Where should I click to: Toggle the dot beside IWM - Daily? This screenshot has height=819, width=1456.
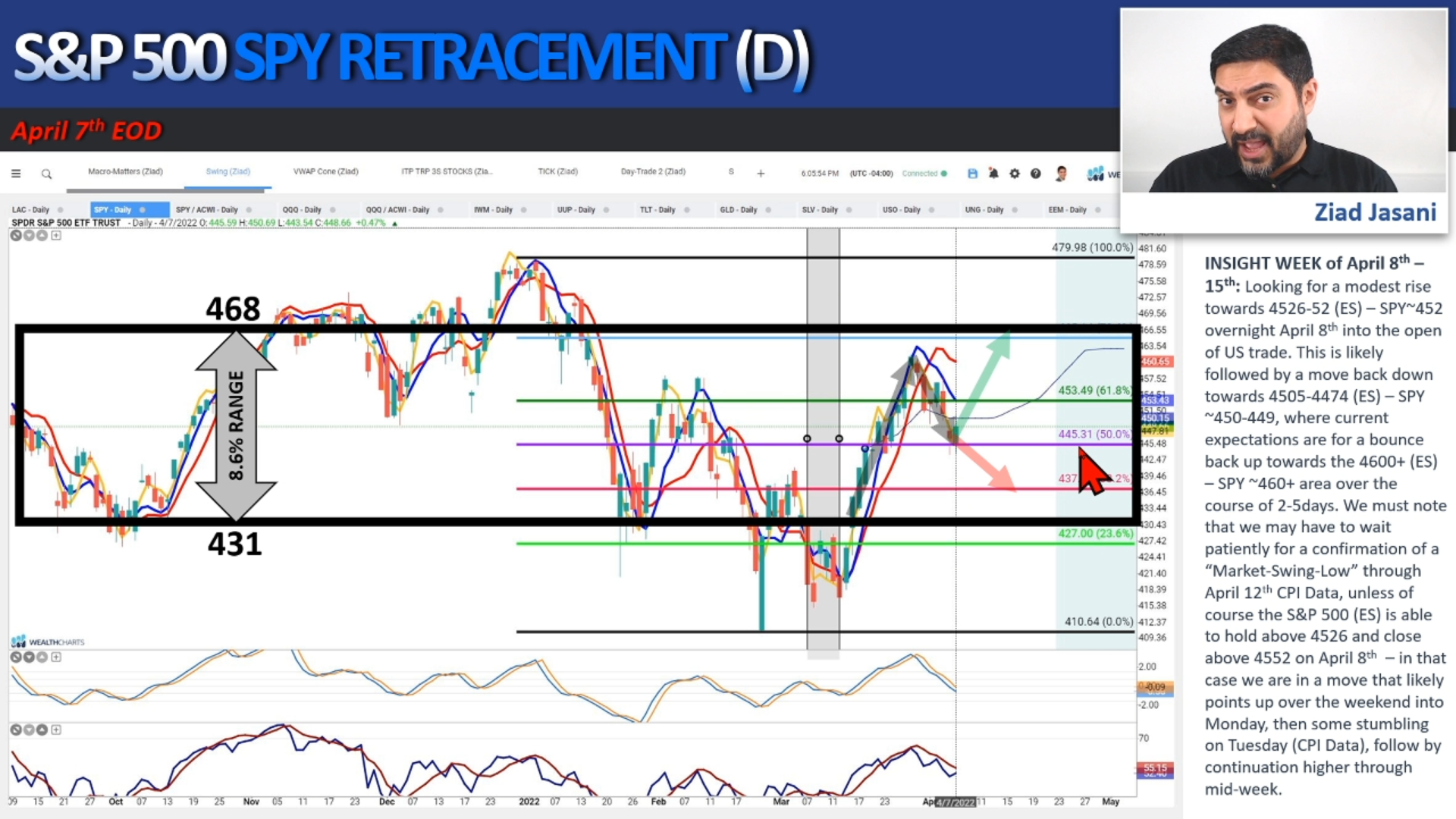523,210
